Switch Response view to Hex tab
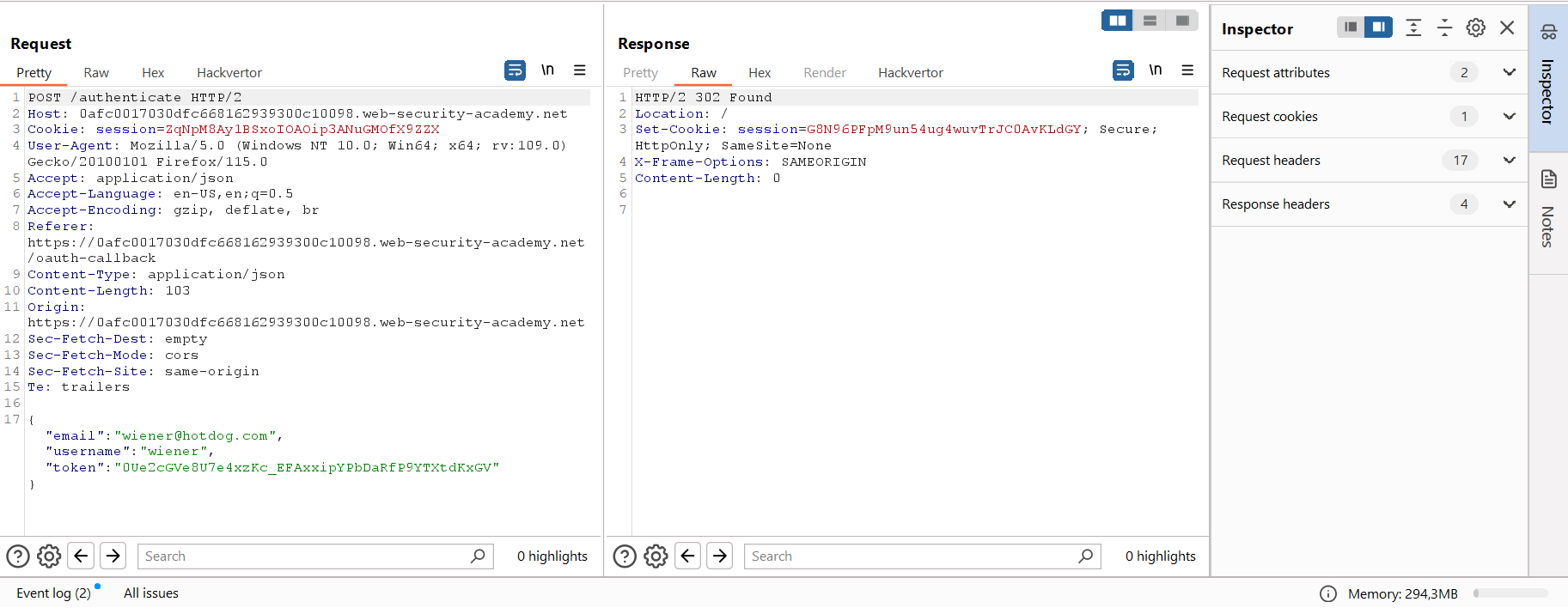The height and width of the screenshot is (608, 1568). point(760,73)
